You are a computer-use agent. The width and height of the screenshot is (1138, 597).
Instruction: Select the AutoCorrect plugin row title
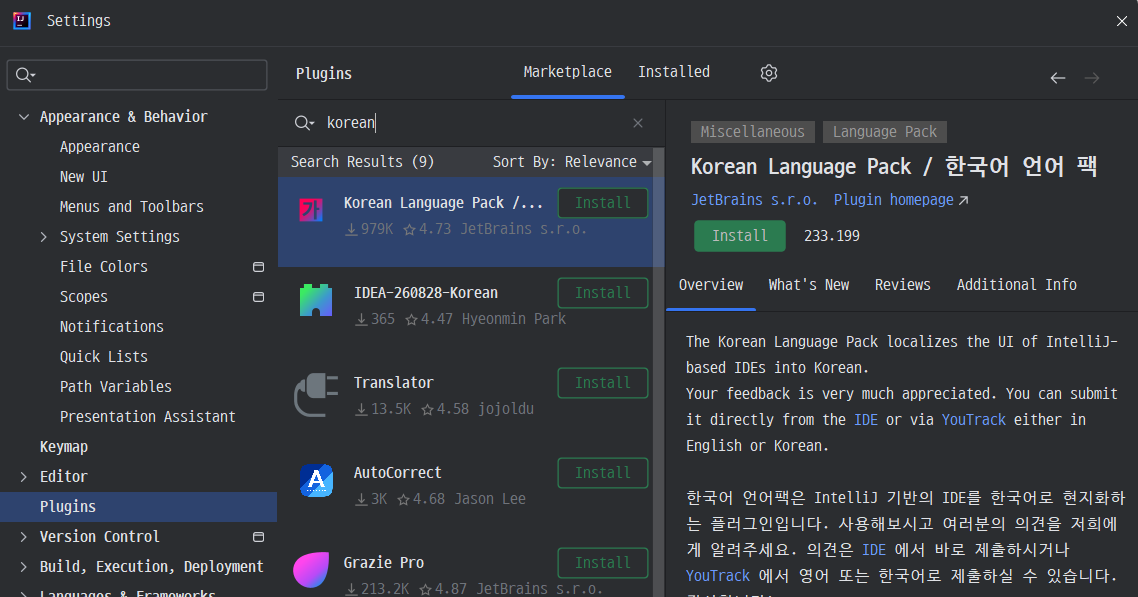pyautogui.click(x=397, y=473)
